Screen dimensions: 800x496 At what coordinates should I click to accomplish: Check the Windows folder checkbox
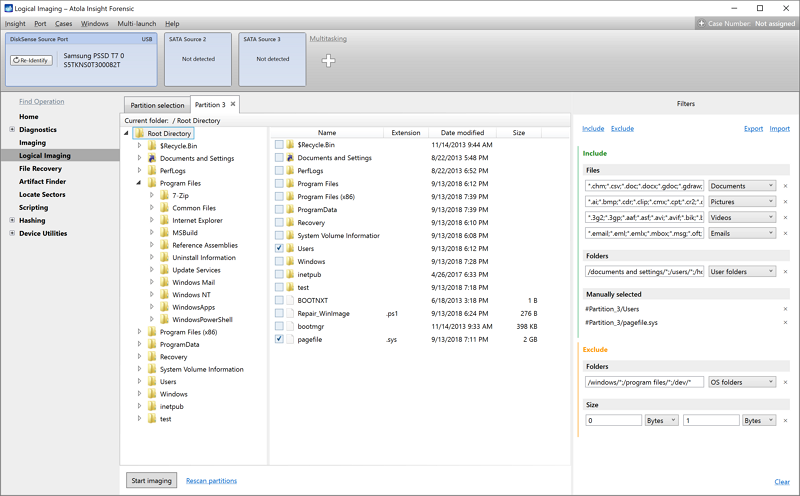pyautogui.click(x=279, y=261)
